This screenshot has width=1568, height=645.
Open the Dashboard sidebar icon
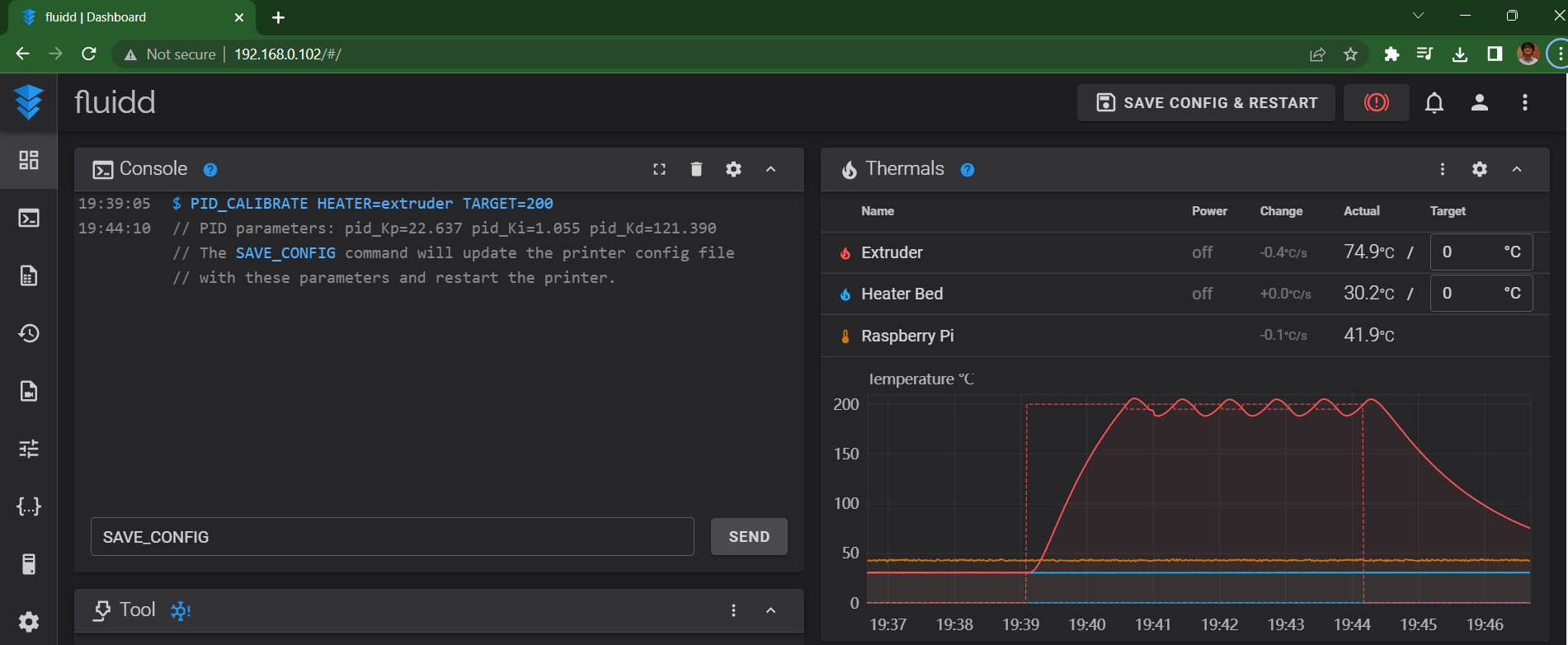[x=29, y=160]
